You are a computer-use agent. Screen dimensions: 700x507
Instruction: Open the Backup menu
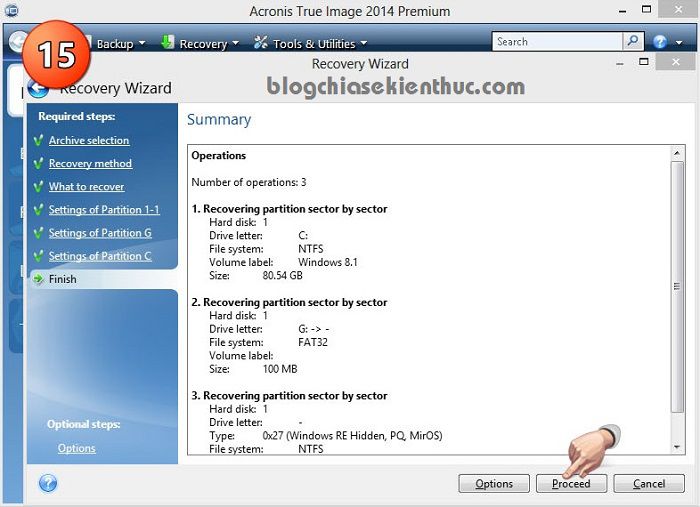click(x=115, y=44)
